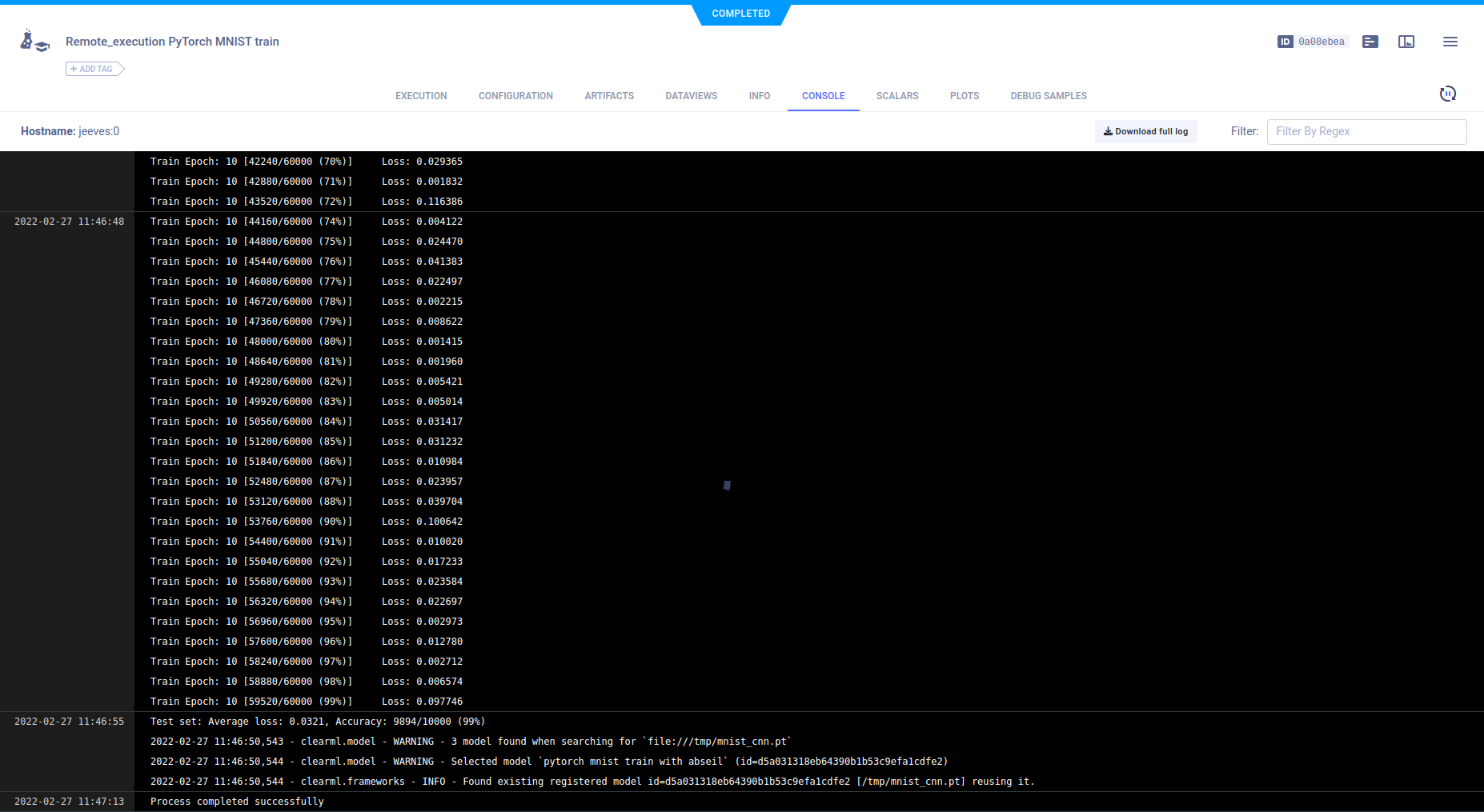Click the Completed status badge
This screenshot has height=812, width=1484.
pyautogui.click(x=740, y=14)
